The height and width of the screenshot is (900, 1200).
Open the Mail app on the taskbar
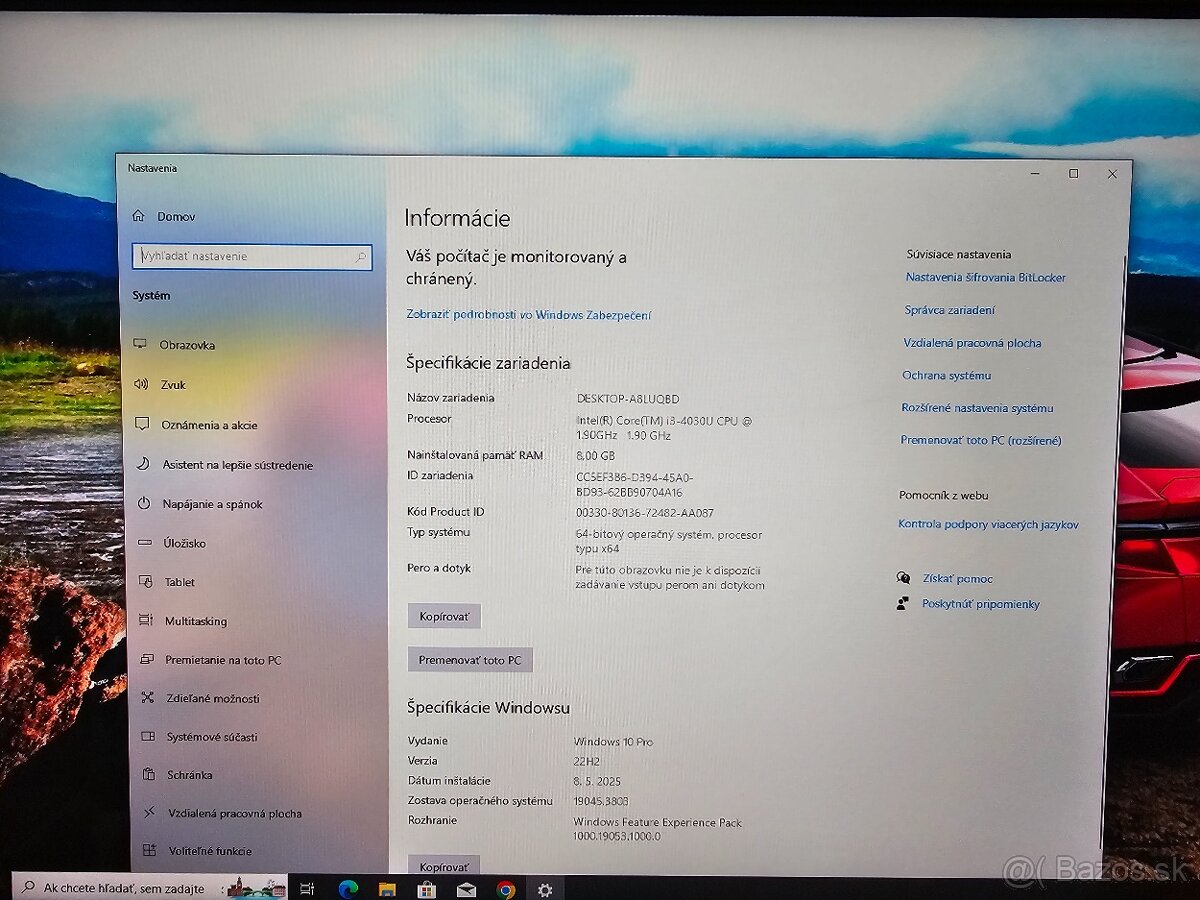click(x=466, y=888)
